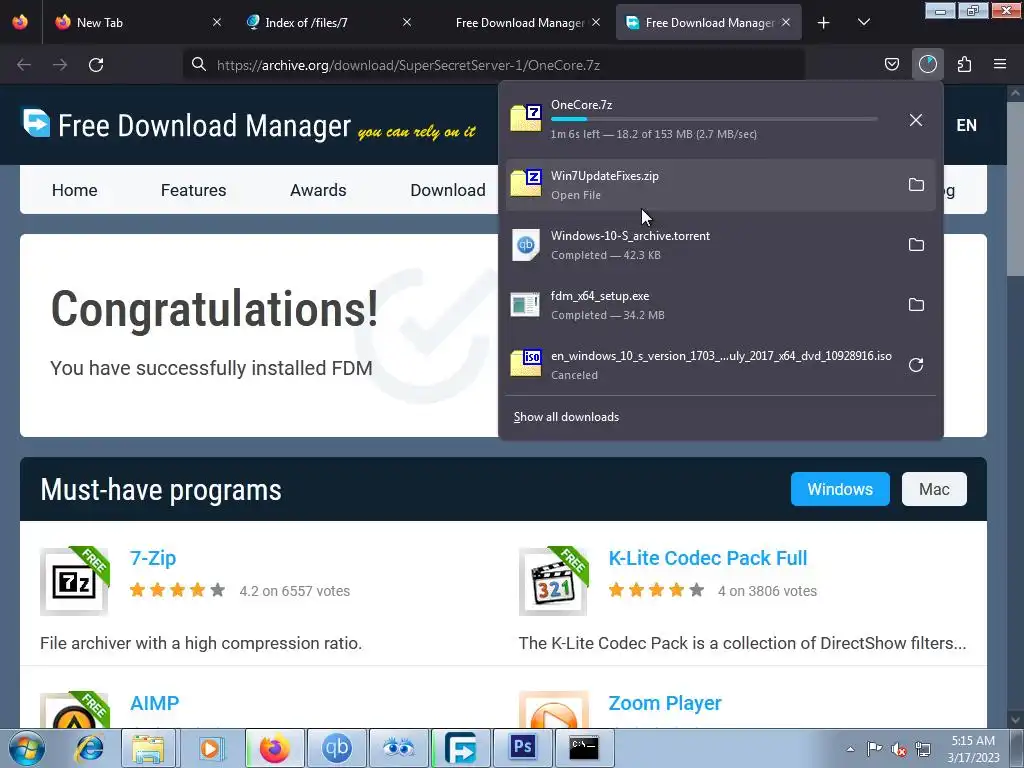Open the Windows-10-S_archive.torrent file icon
The image size is (1024, 768).
coord(526,245)
